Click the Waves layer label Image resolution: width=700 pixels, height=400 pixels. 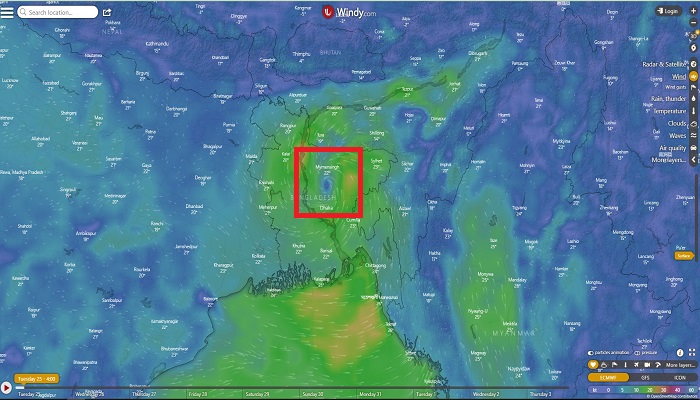[x=677, y=136]
